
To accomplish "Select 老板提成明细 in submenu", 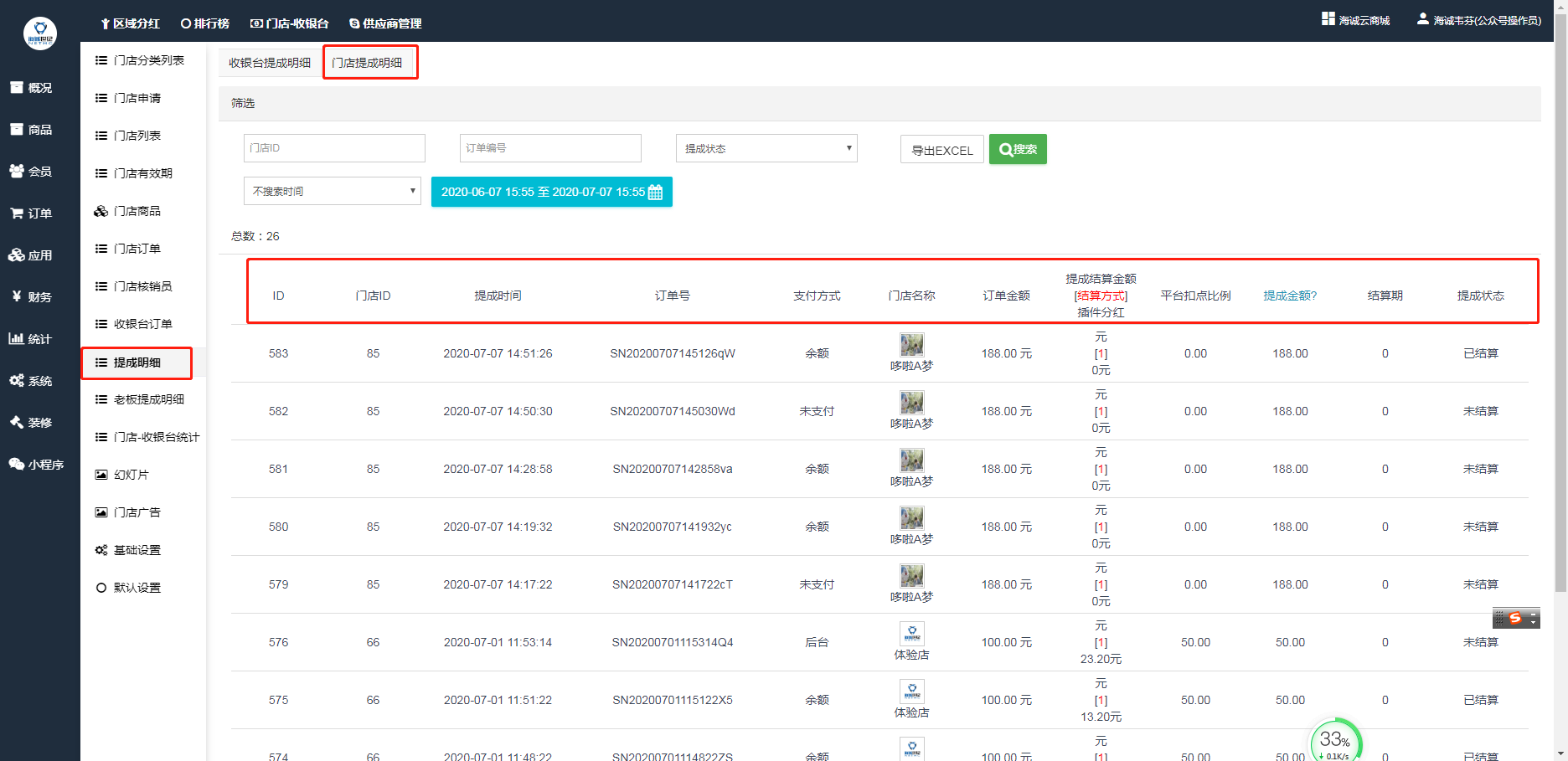I will coord(148,399).
